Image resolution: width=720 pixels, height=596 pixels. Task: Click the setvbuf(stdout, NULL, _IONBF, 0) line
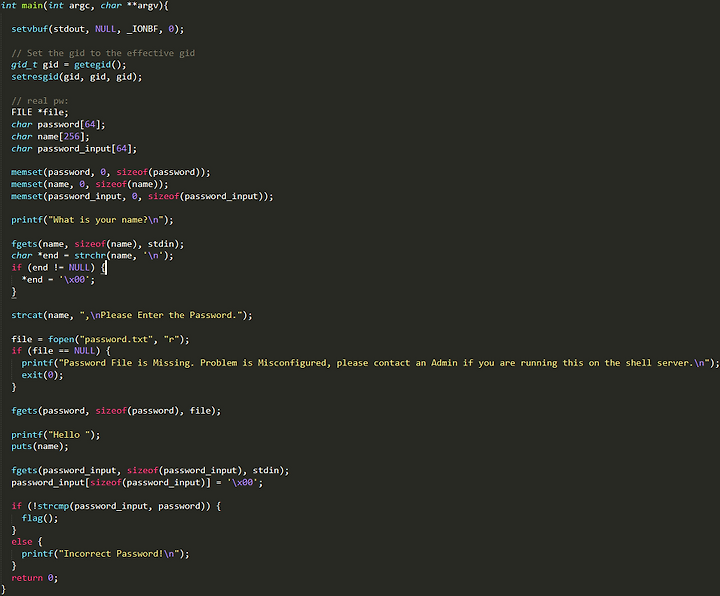[98, 29]
